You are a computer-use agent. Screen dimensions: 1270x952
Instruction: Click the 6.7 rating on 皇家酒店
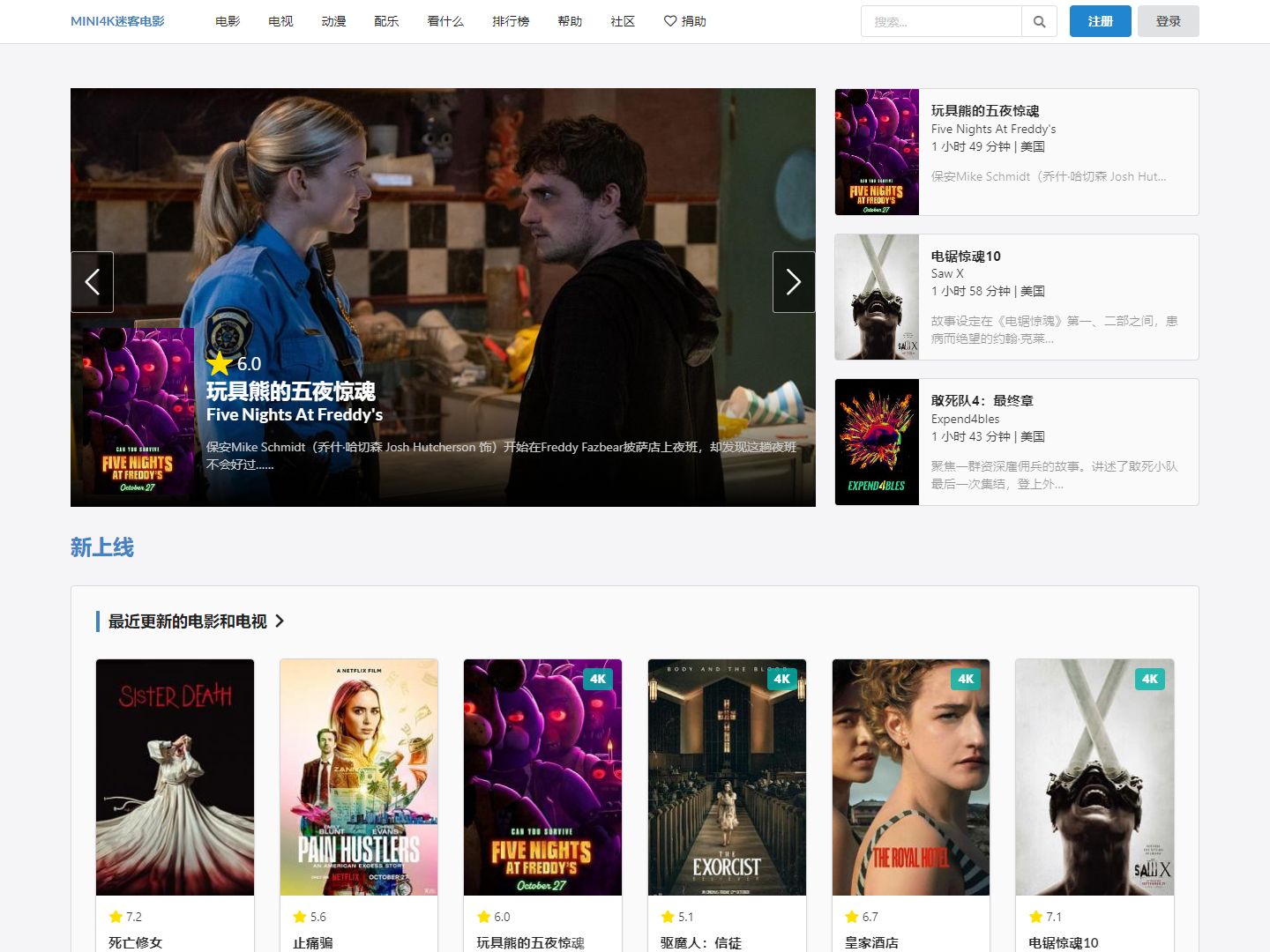[870, 917]
